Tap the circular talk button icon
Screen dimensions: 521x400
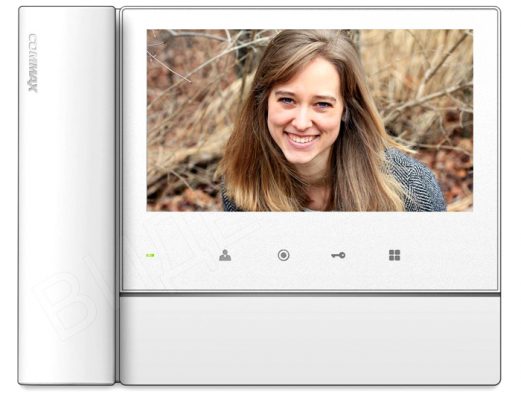pos(283,255)
